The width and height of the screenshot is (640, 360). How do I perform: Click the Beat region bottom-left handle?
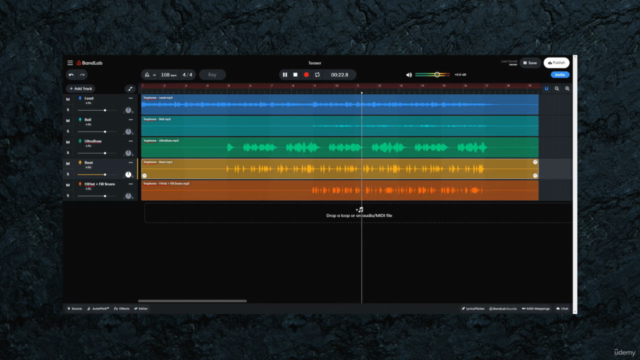pos(144,176)
